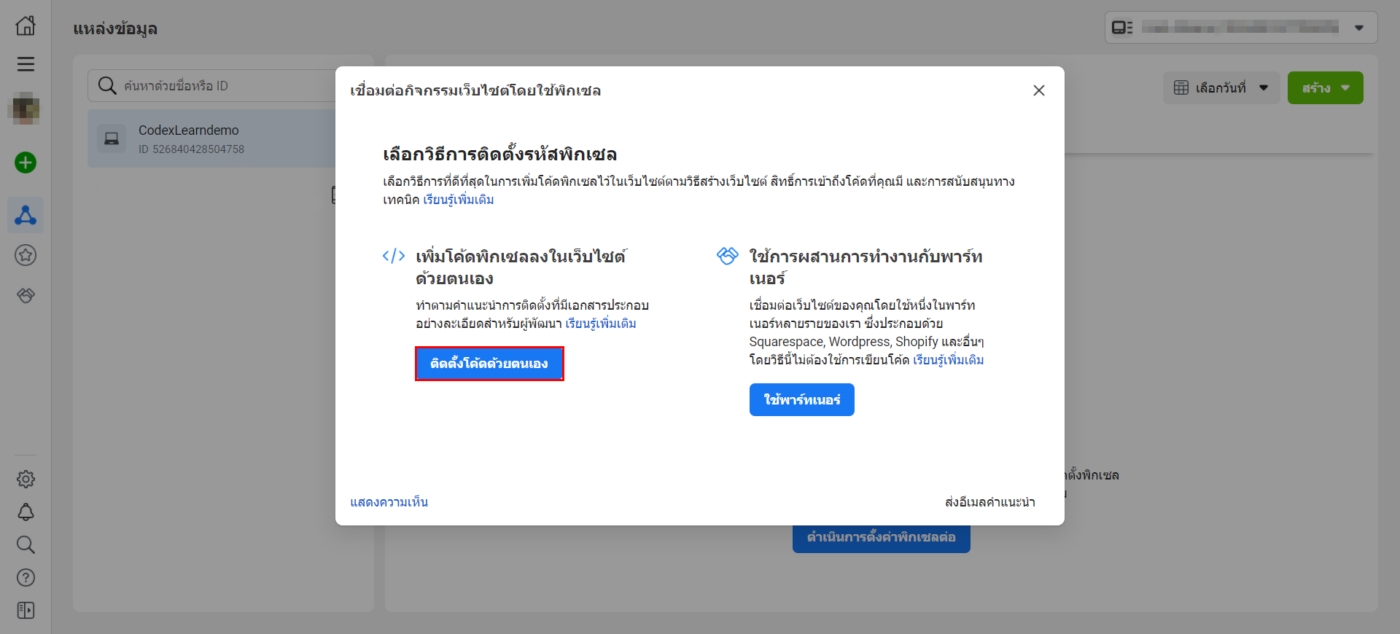Close the pixel connection dialog
1400x634 pixels.
click(1038, 91)
